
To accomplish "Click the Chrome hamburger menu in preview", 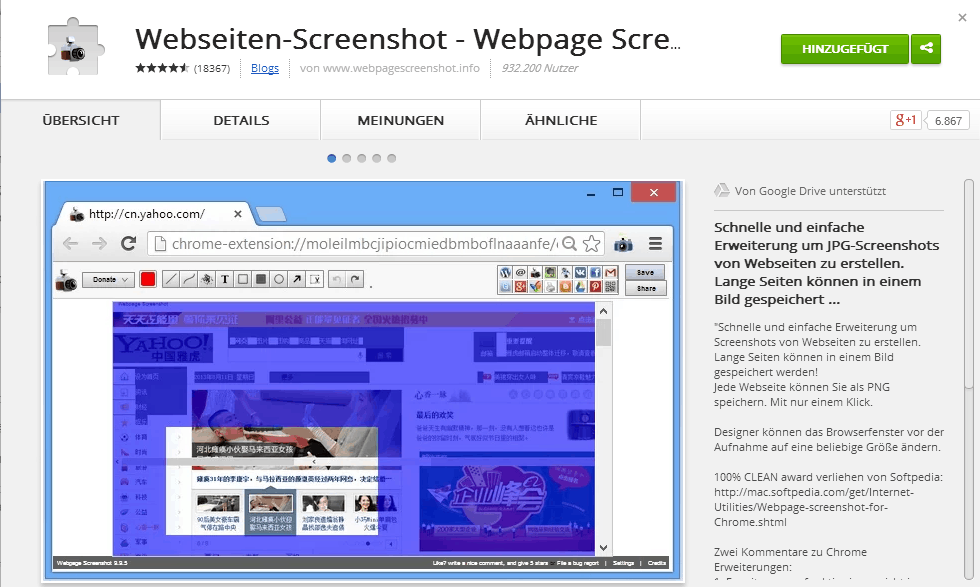I will tap(655, 244).
